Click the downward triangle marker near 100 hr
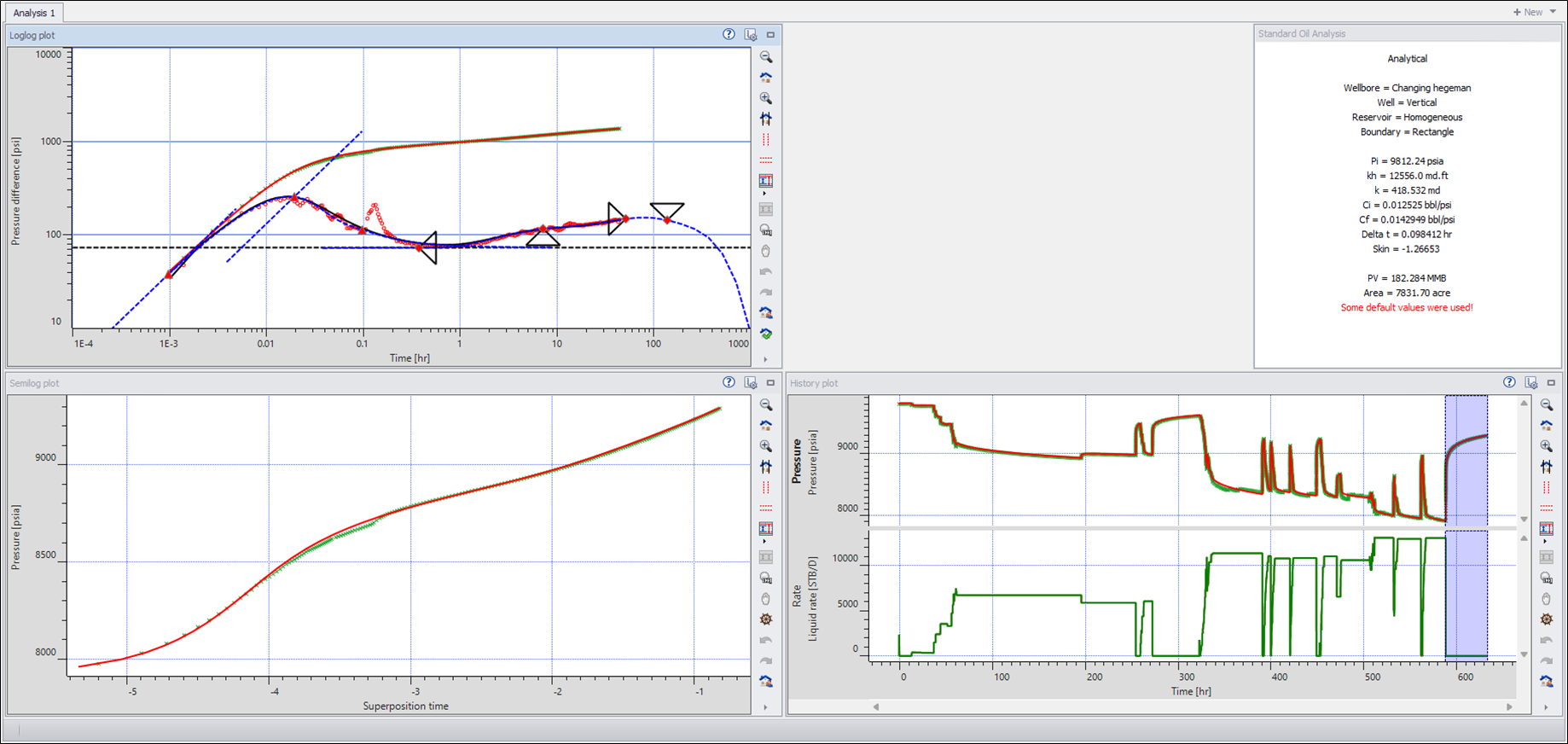The width and height of the screenshot is (1568, 744). 667,212
